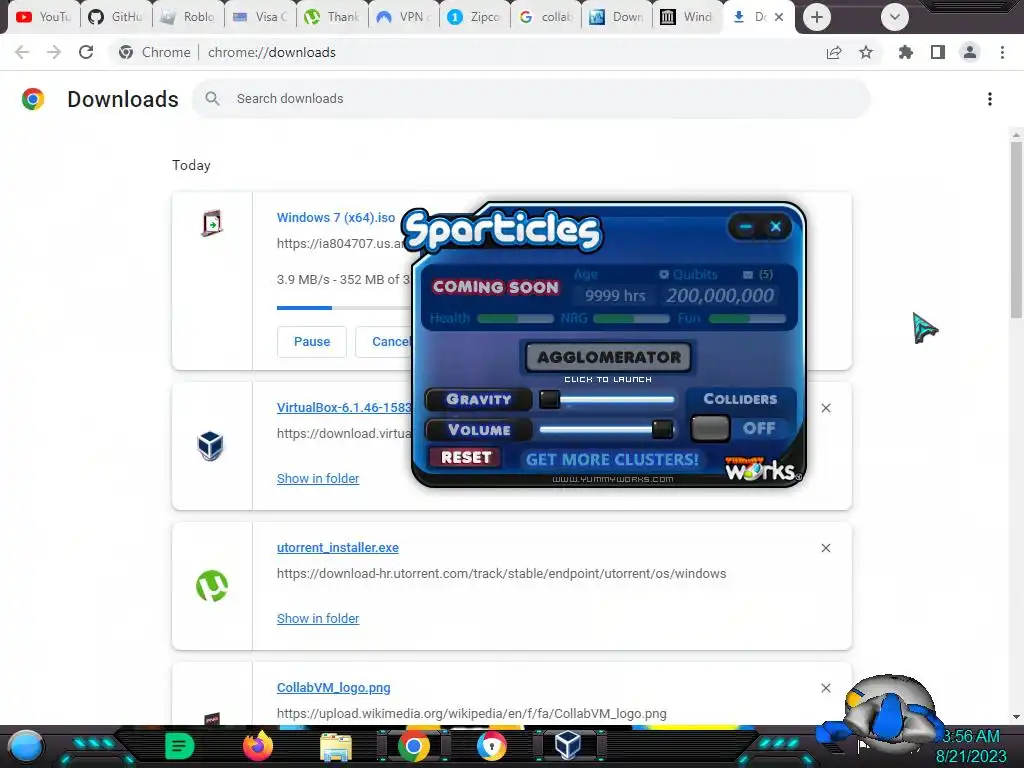Open the Zipco tab
The width and height of the screenshot is (1024, 768).
click(475, 17)
